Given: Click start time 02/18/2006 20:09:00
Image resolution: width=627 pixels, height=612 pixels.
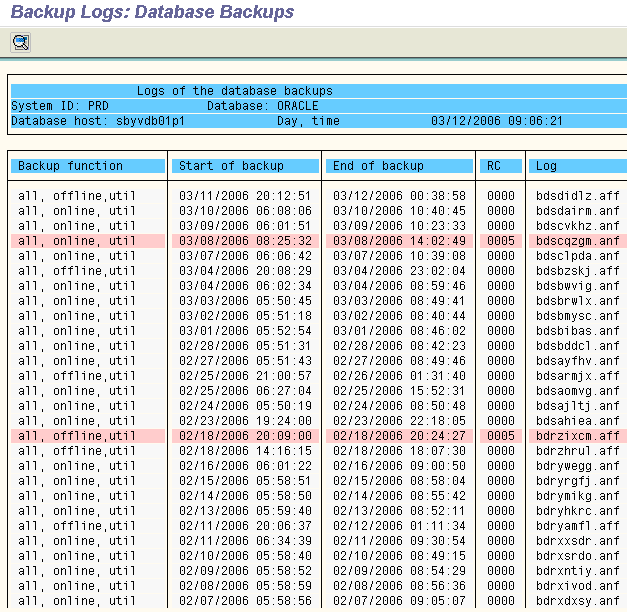Looking at the screenshot, I should [x=245, y=436].
